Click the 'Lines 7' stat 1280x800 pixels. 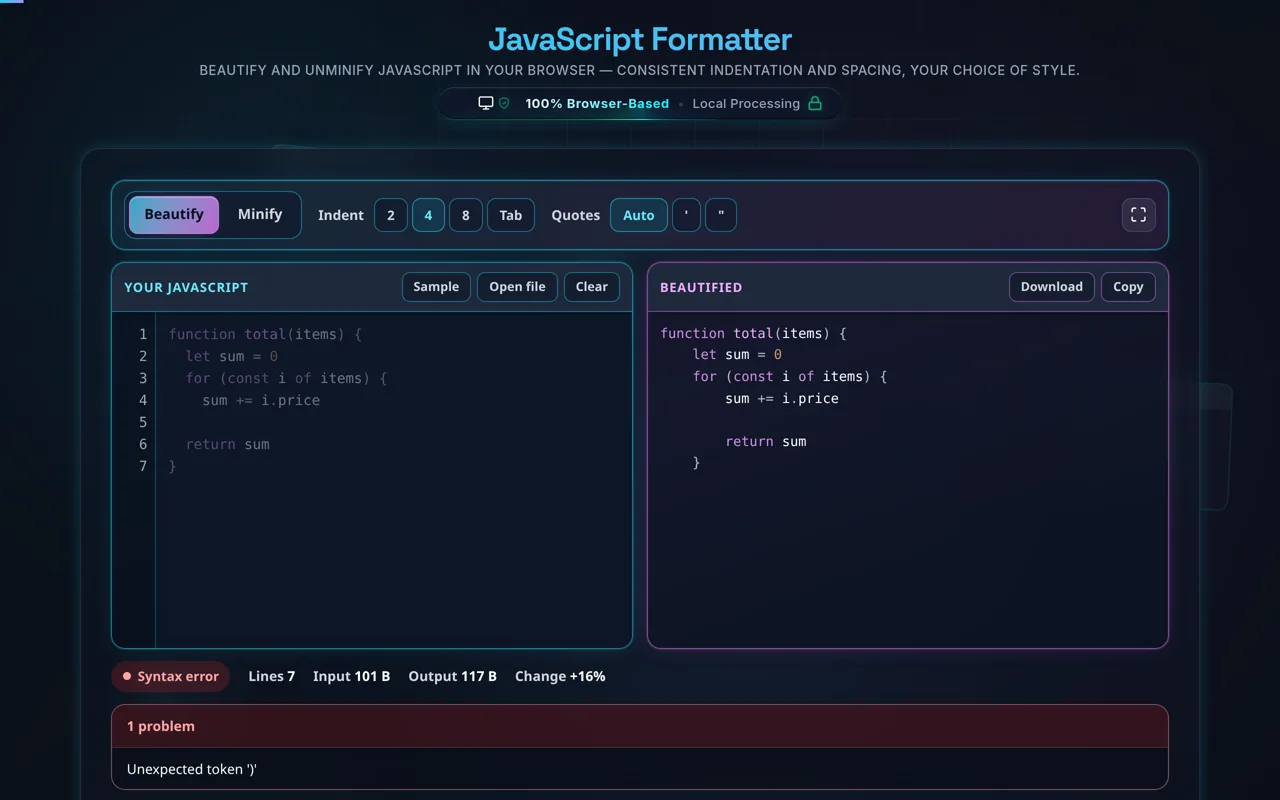point(272,676)
